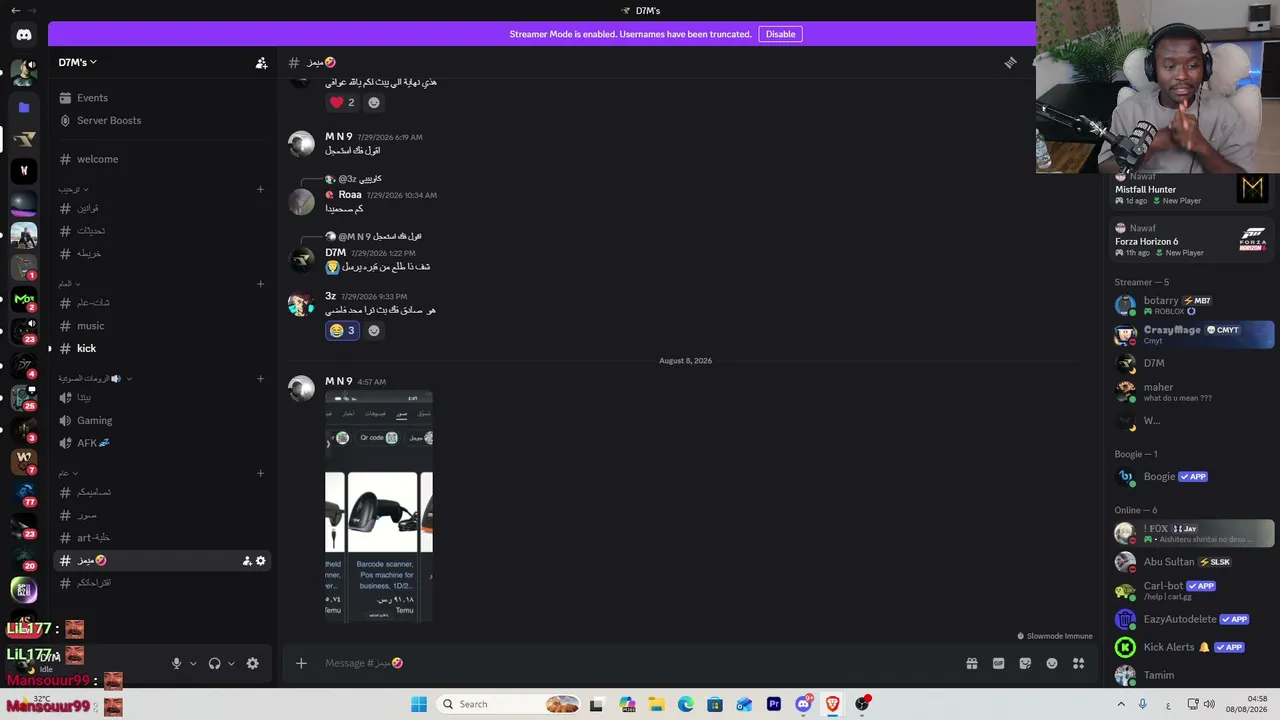1280x720 pixels.
Task: Disable Streamer Mode
Action: pyautogui.click(x=780, y=34)
